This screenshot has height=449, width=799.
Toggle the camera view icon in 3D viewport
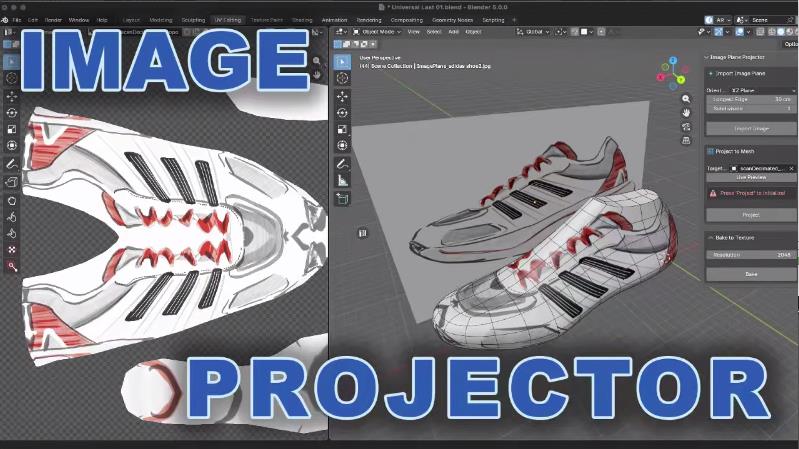(686, 126)
